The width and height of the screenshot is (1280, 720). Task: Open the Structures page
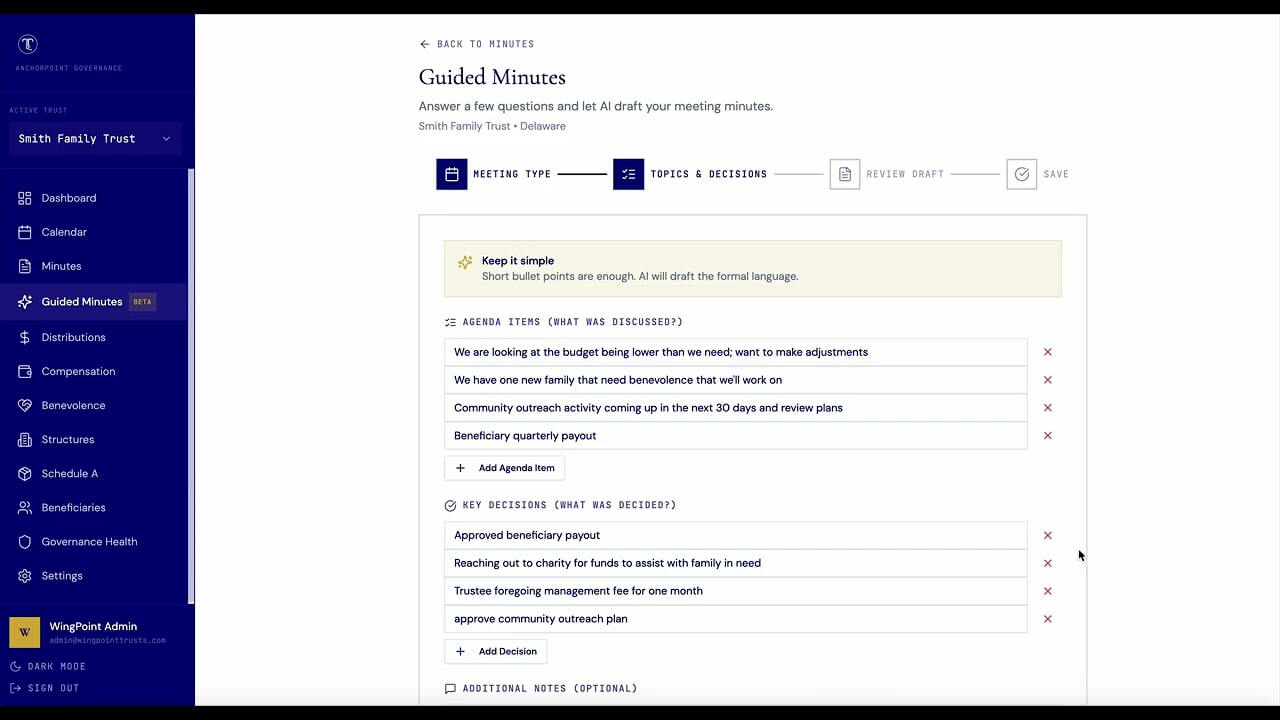point(68,439)
